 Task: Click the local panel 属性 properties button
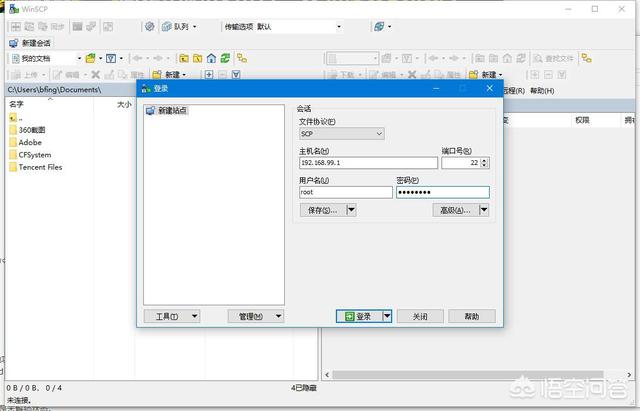pos(131,75)
